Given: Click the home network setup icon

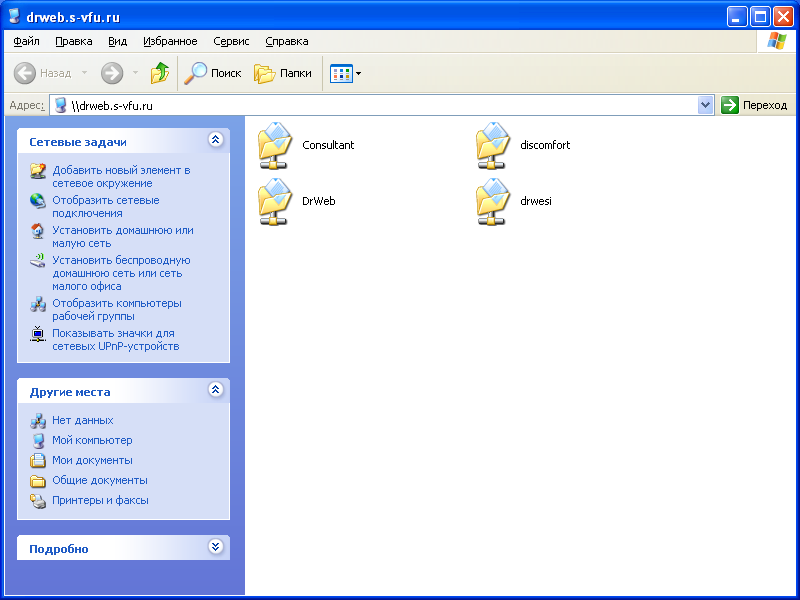Looking at the screenshot, I should coord(38,231).
